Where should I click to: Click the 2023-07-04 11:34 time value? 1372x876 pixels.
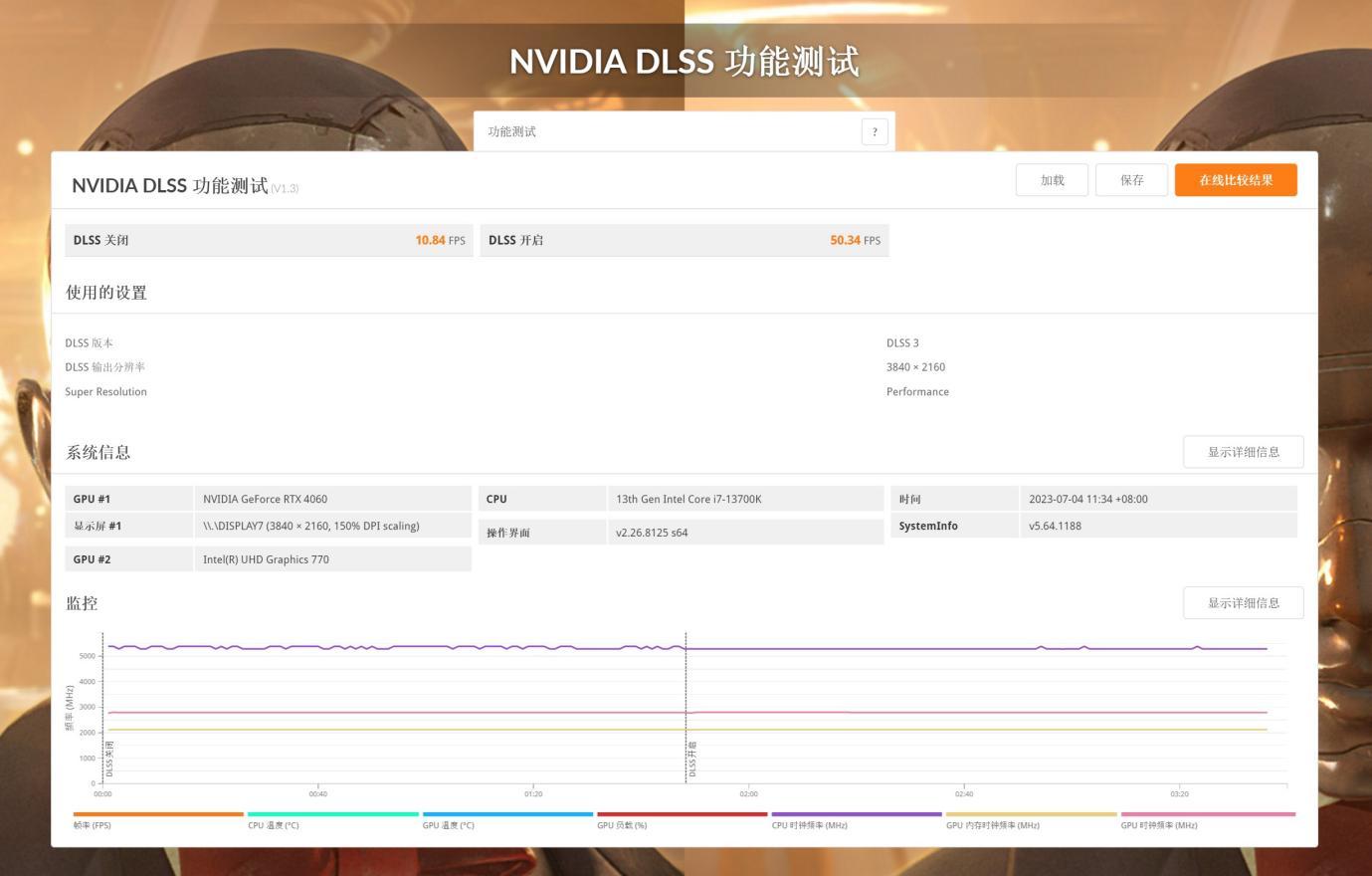[1088, 499]
